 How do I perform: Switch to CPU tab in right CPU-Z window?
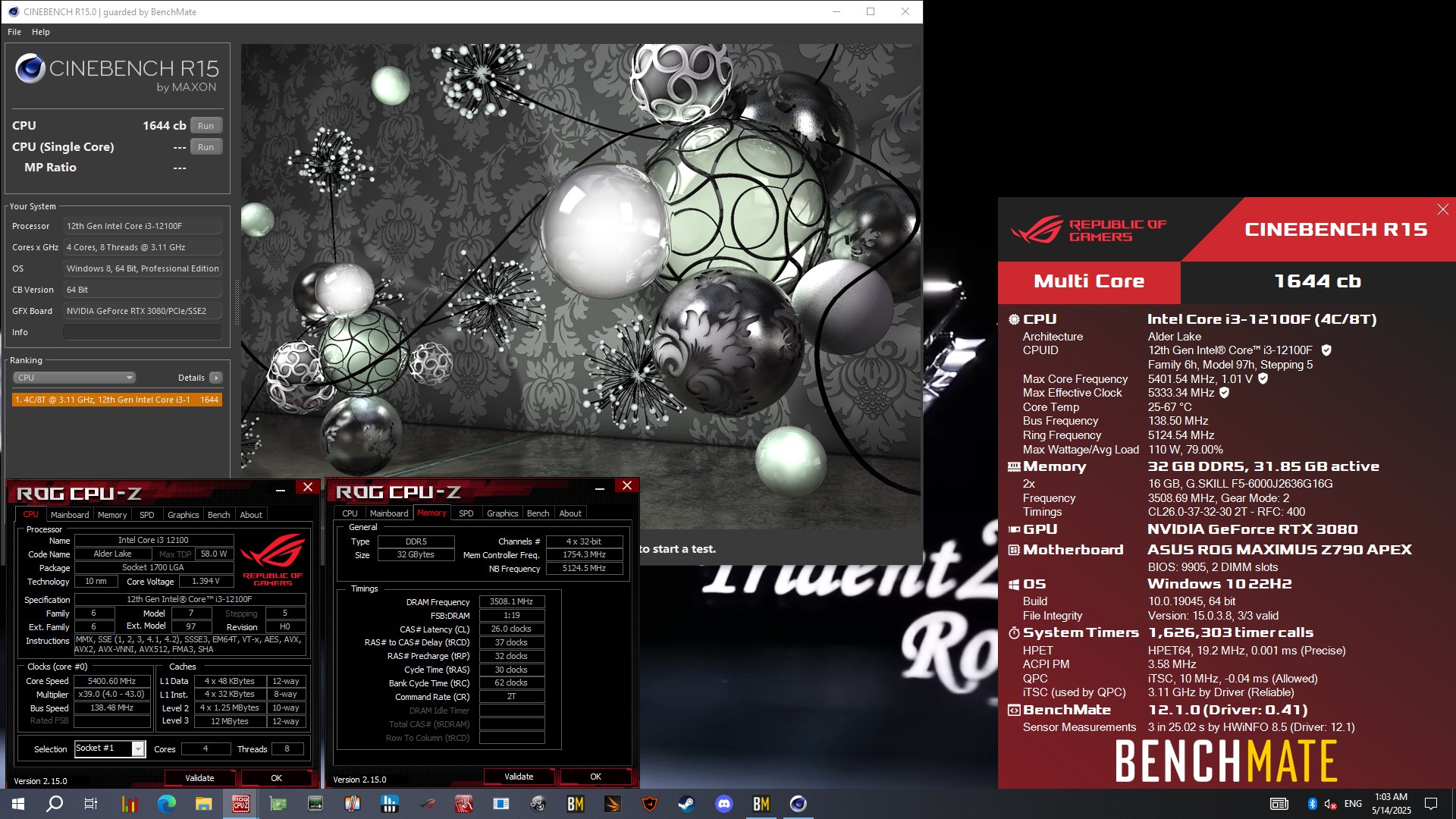pyautogui.click(x=350, y=513)
